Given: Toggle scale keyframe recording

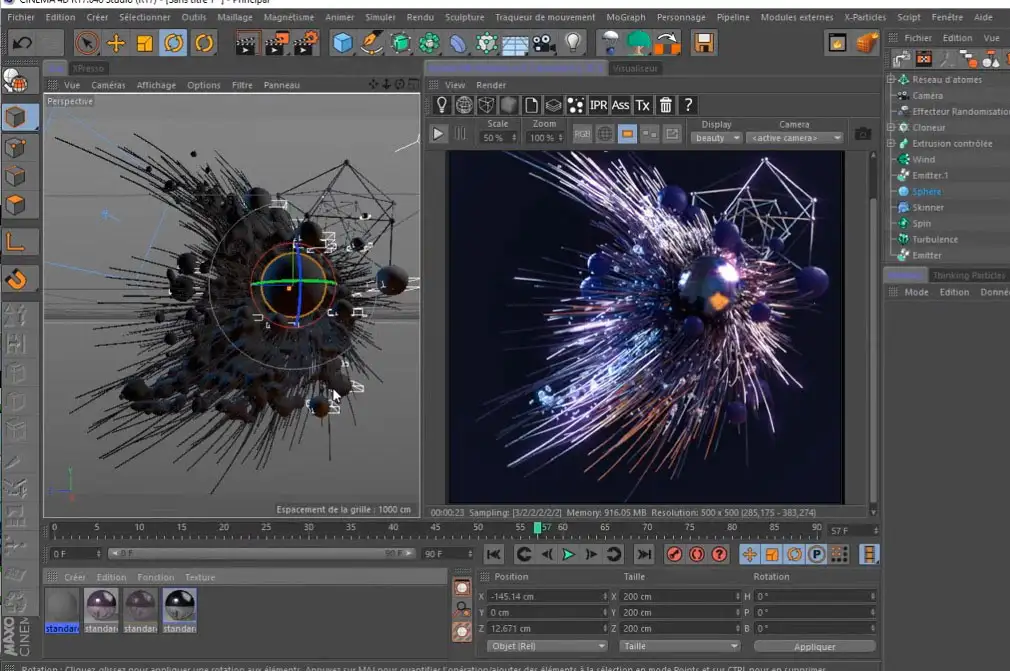Looking at the screenshot, I should coord(772,554).
